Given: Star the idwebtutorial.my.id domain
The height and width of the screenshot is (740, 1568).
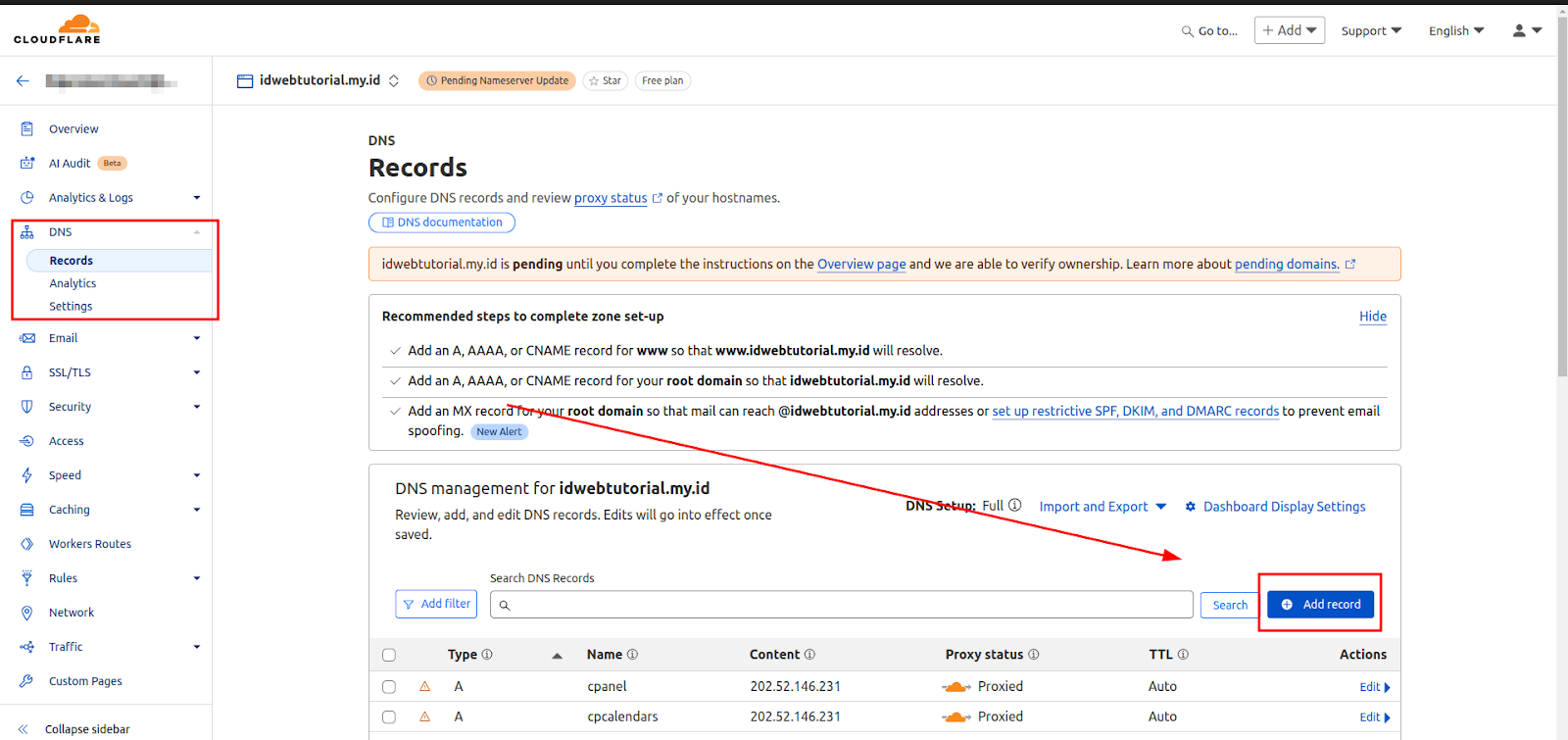Looking at the screenshot, I should [605, 80].
